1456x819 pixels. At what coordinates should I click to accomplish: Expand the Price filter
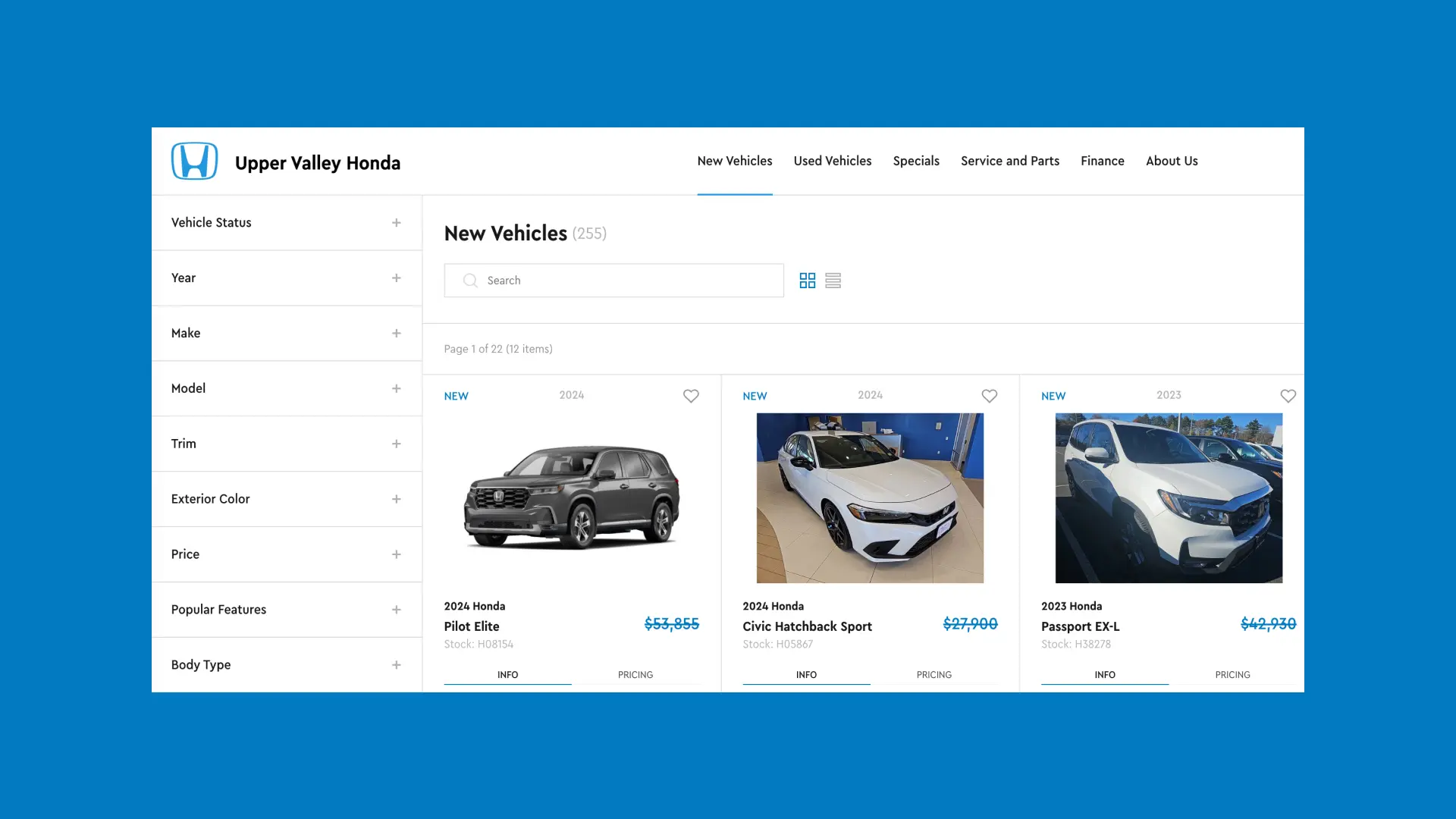[396, 554]
